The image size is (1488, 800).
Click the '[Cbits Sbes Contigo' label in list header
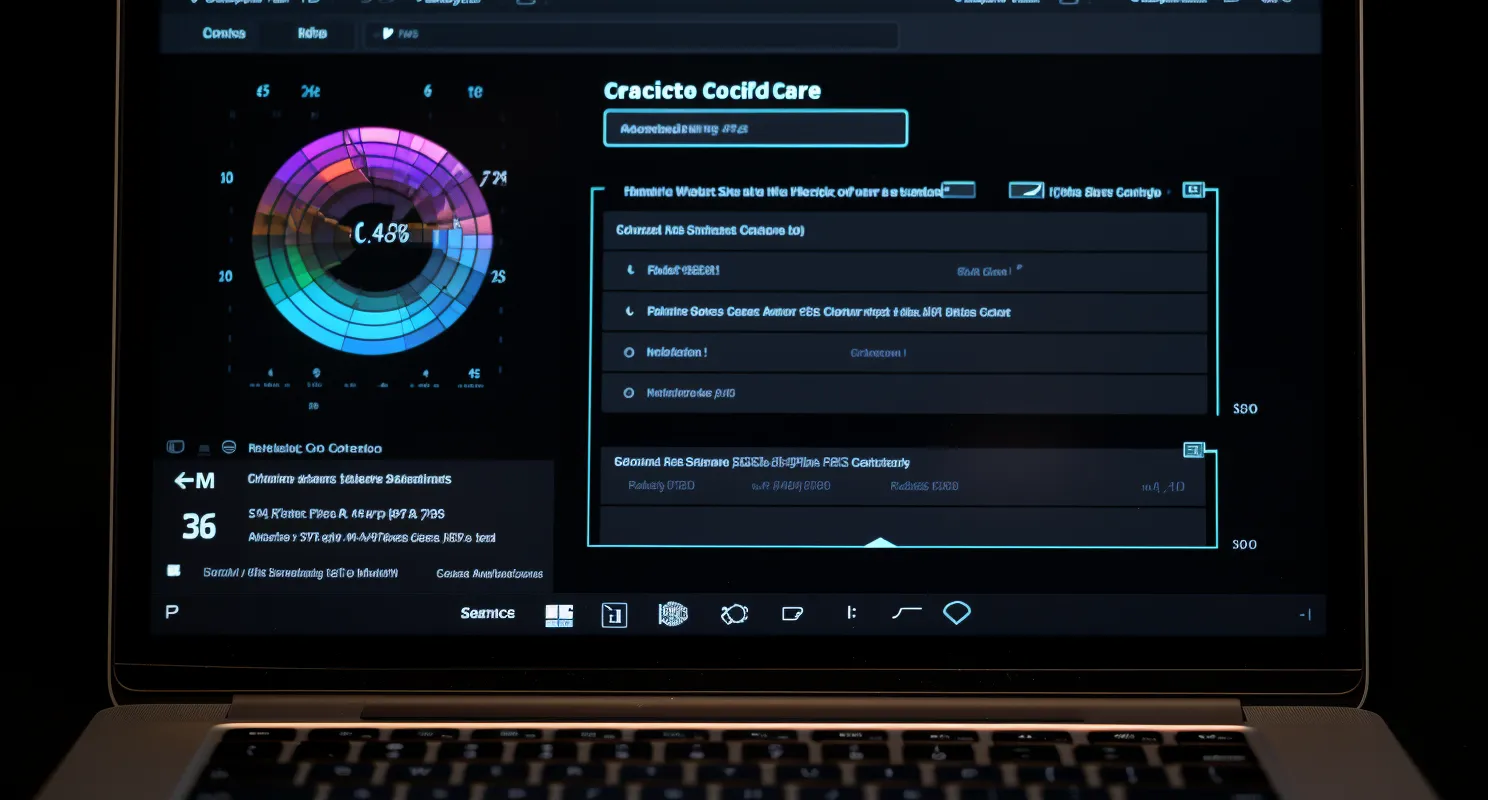[x=1105, y=191]
